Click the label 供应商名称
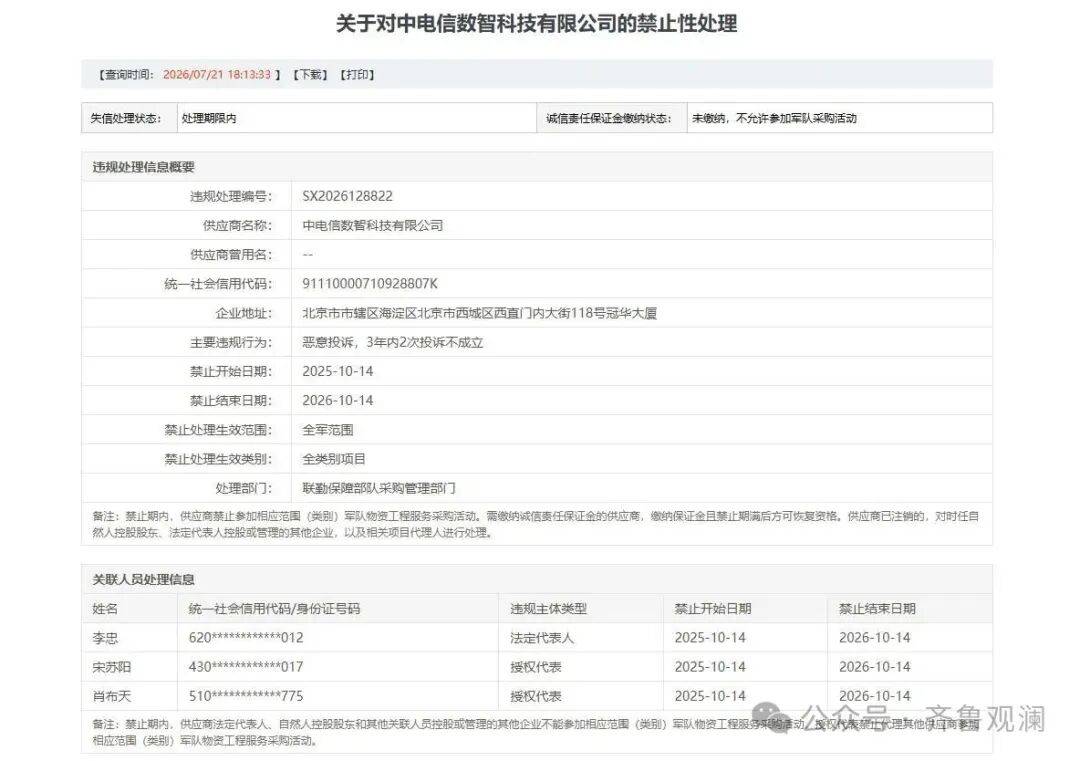The image size is (1080, 761). 238,225
